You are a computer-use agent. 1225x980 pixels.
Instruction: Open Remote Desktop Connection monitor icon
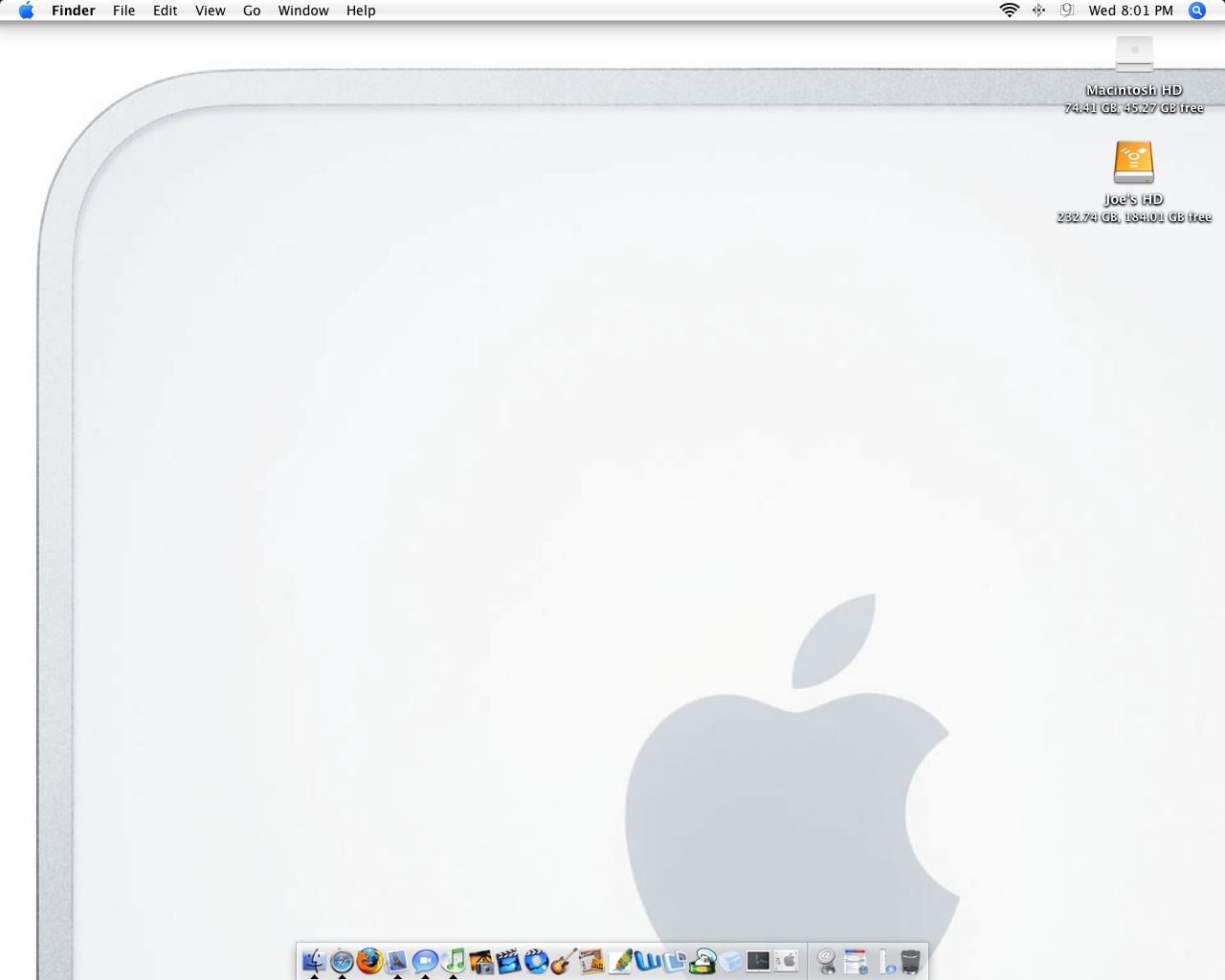pyautogui.click(x=676, y=962)
